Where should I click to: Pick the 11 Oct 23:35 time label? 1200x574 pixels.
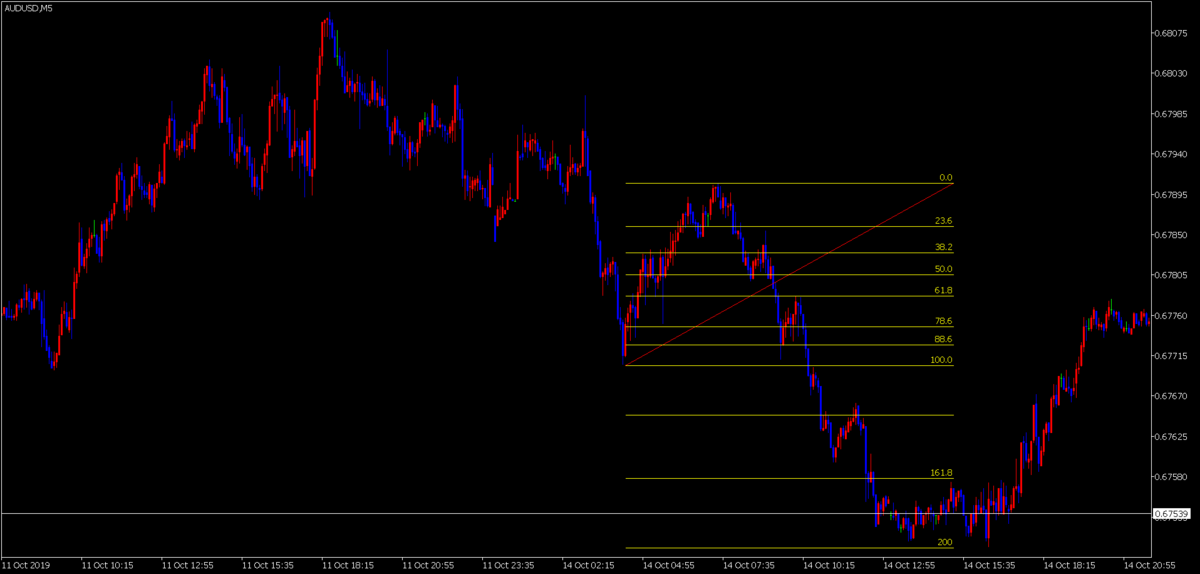click(508, 565)
